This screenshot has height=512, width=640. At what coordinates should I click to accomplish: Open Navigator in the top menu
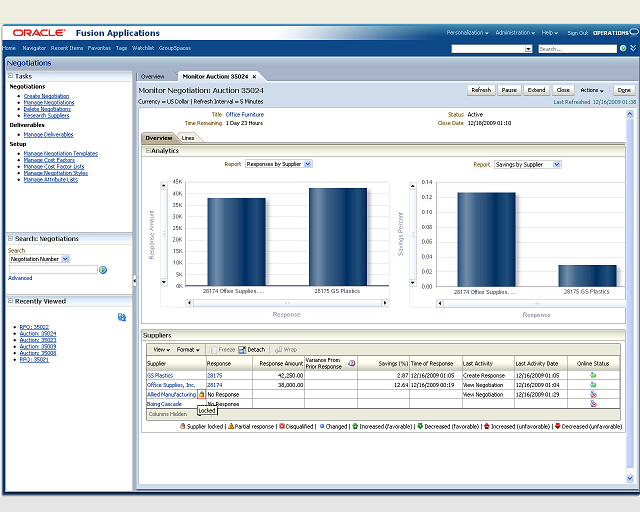[34, 48]
